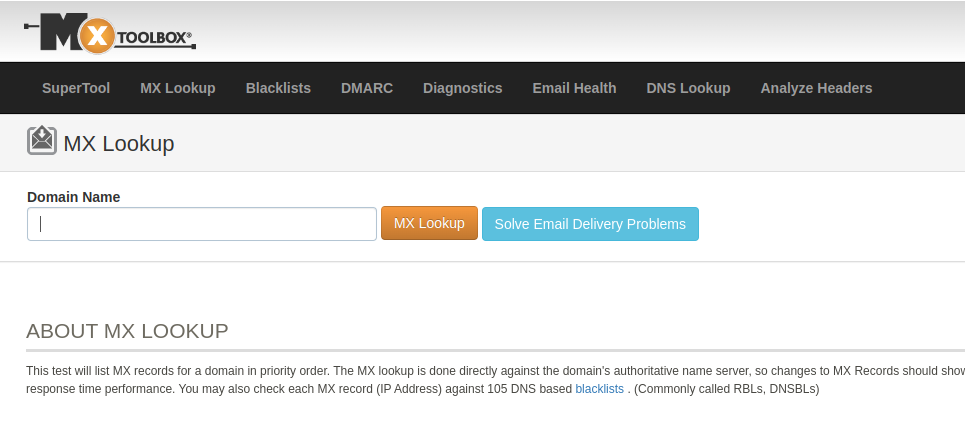Click Solve Email Delivery Problems button
The width and height of the screenshot is (965, 424).
click(x=590, y=224)
